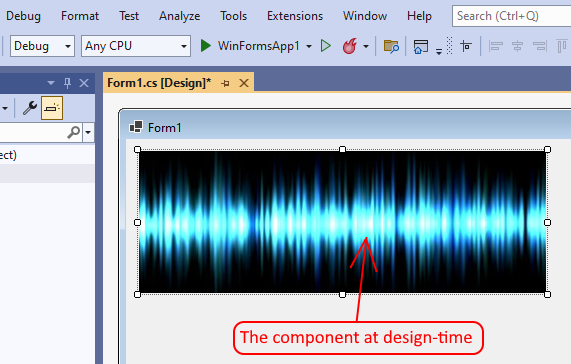
Task: Click the browser window home icon
Action: click(x=421, y=47)
